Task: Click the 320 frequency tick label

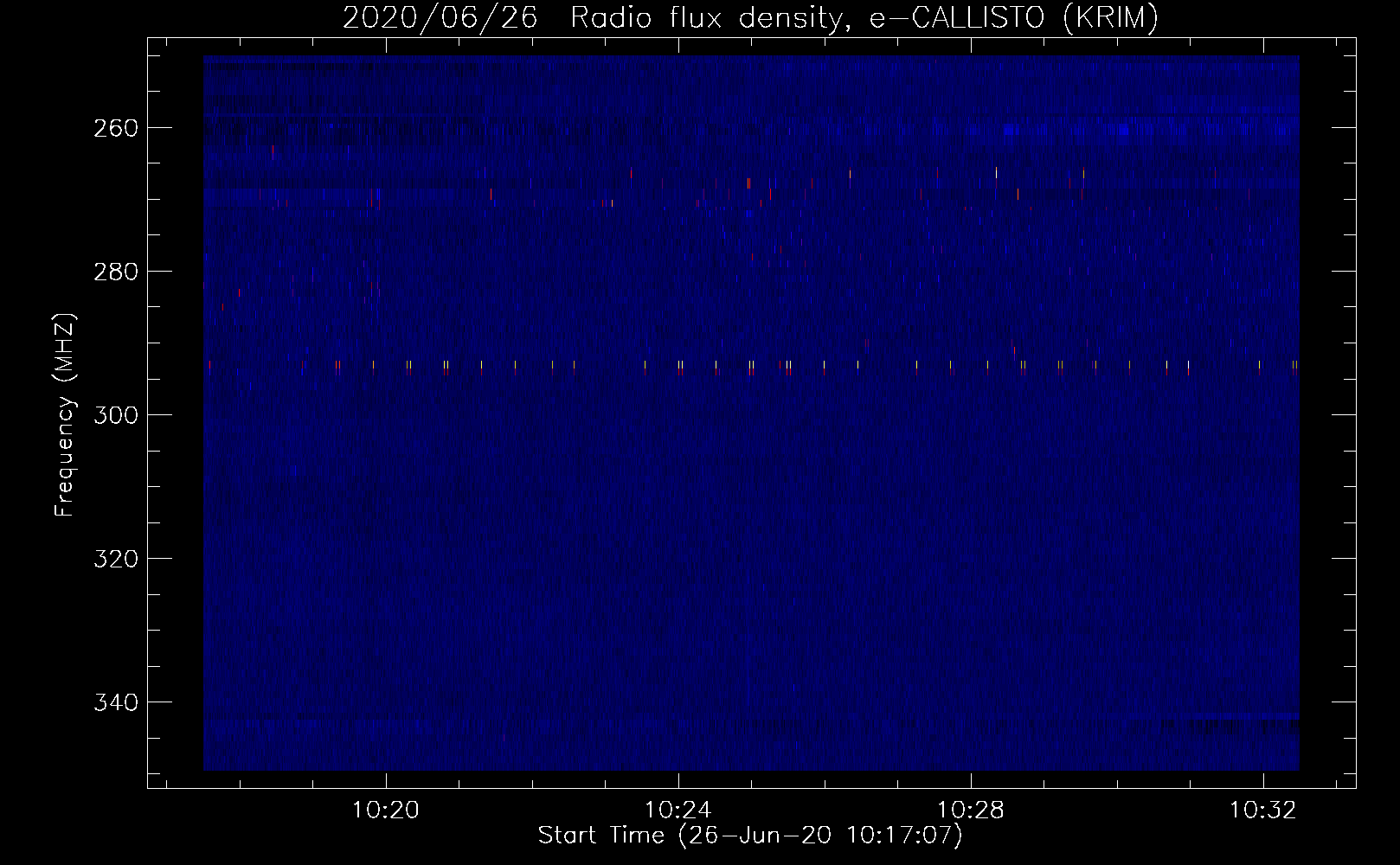Action: click(x=116, y=559)
